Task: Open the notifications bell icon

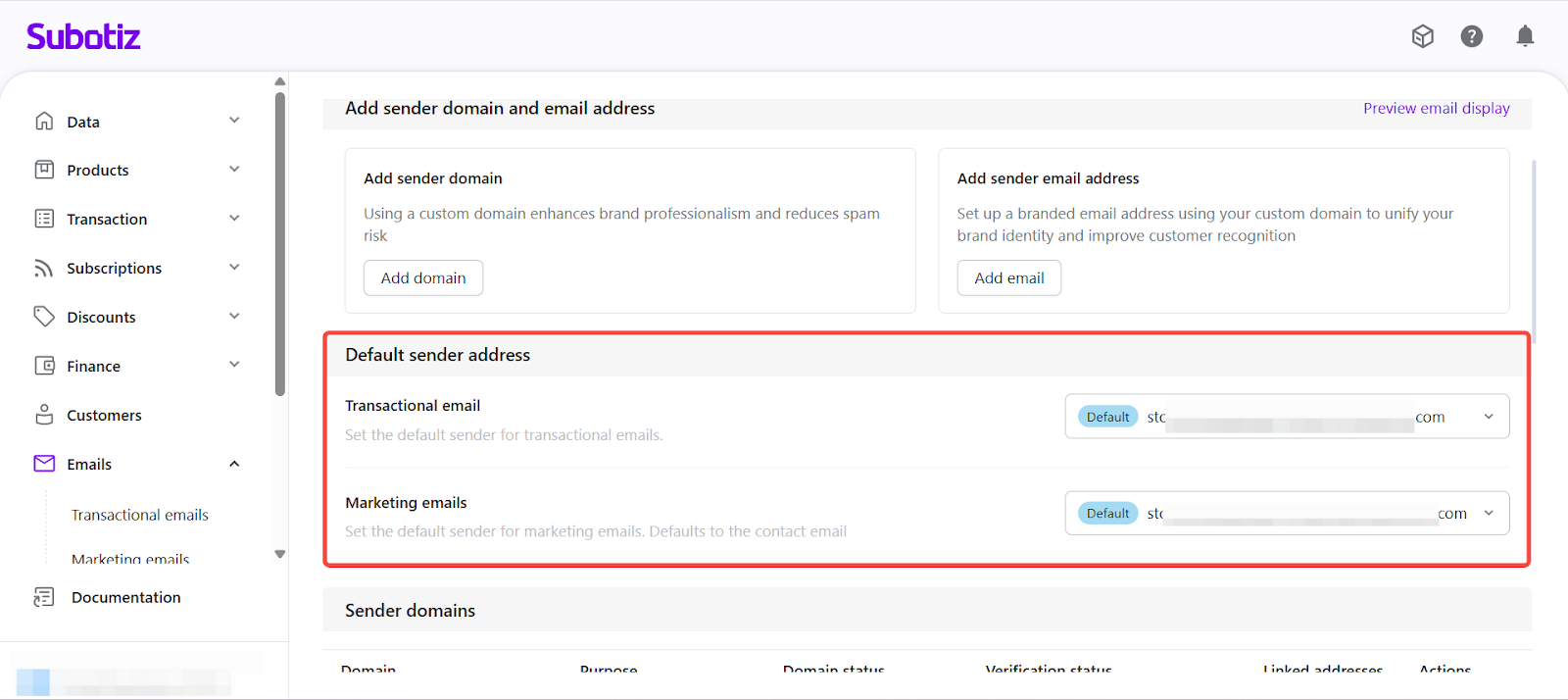Action: pos(1525,36)
